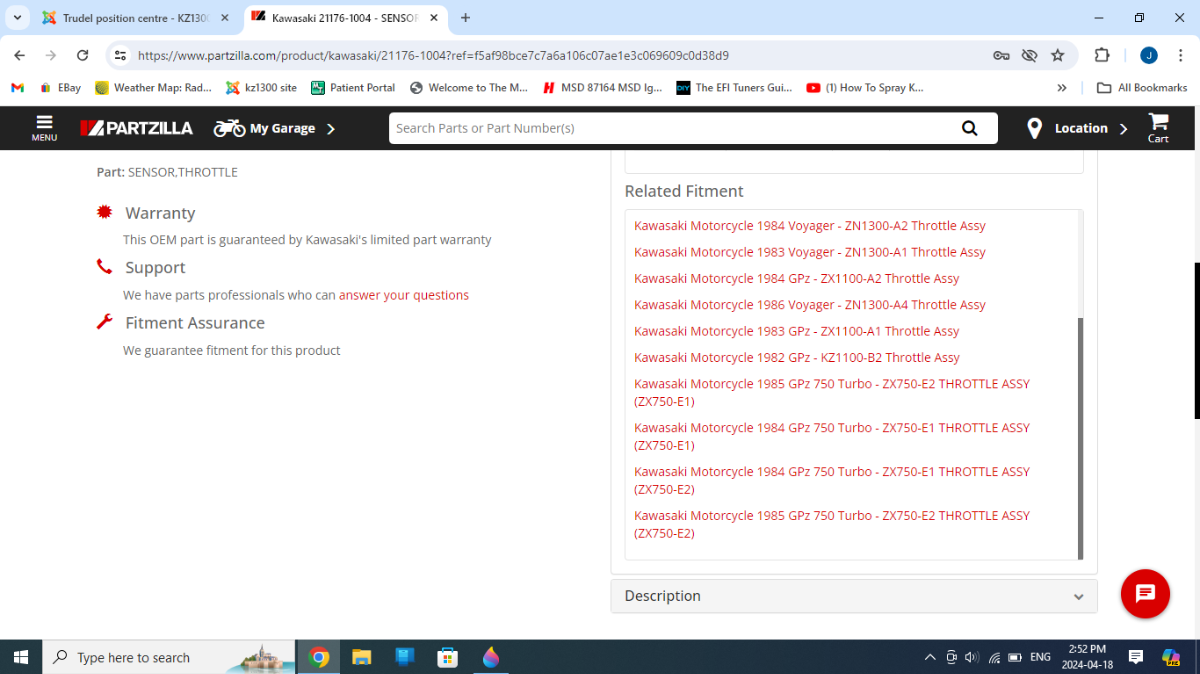
Task: Click the red chat bubble button
Action: 1145,594
